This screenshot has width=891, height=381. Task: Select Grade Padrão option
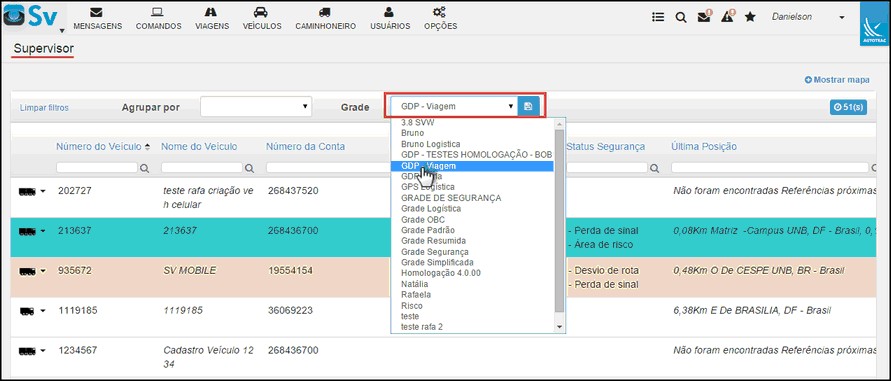[427, 230]
